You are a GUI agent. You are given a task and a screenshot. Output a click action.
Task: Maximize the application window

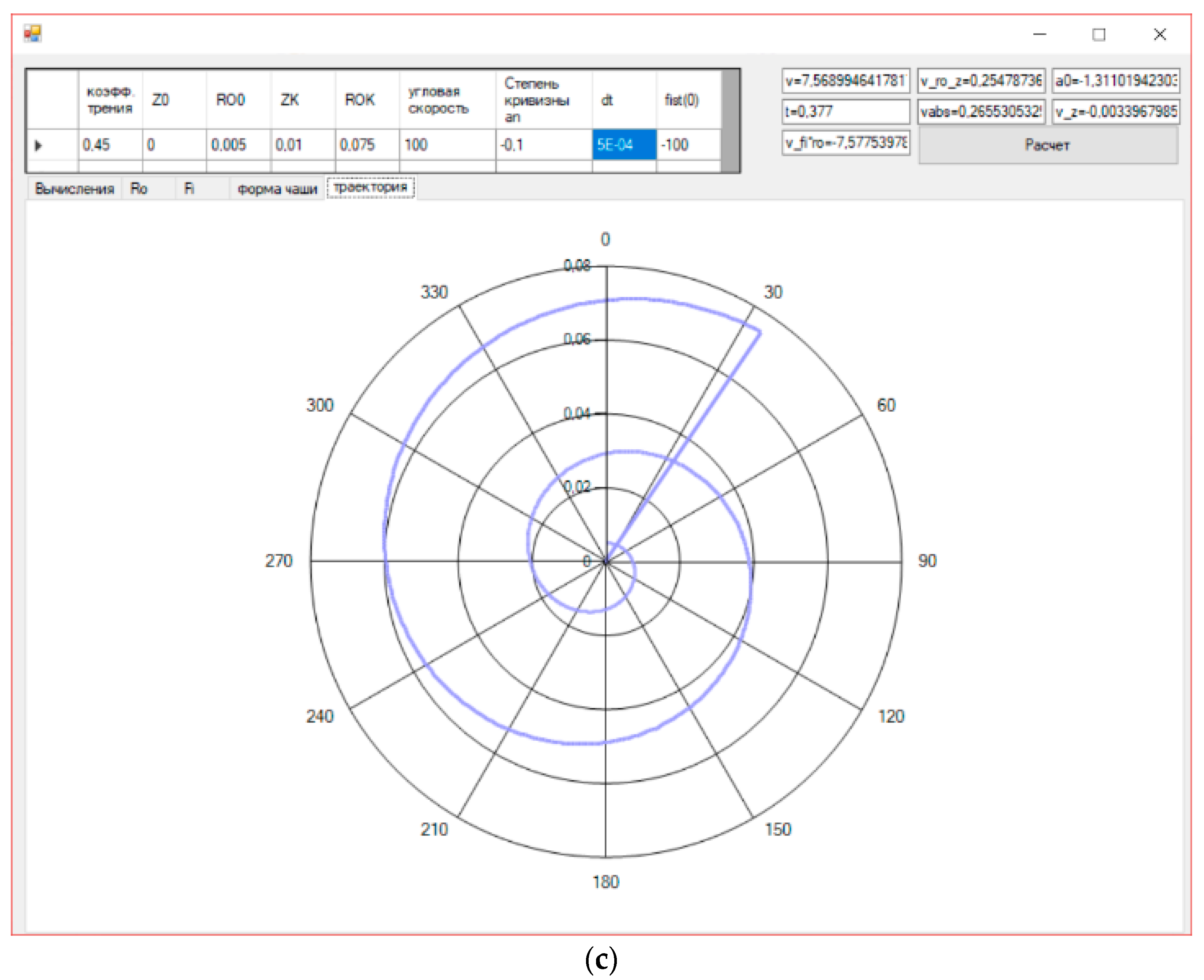(1098, 35)
